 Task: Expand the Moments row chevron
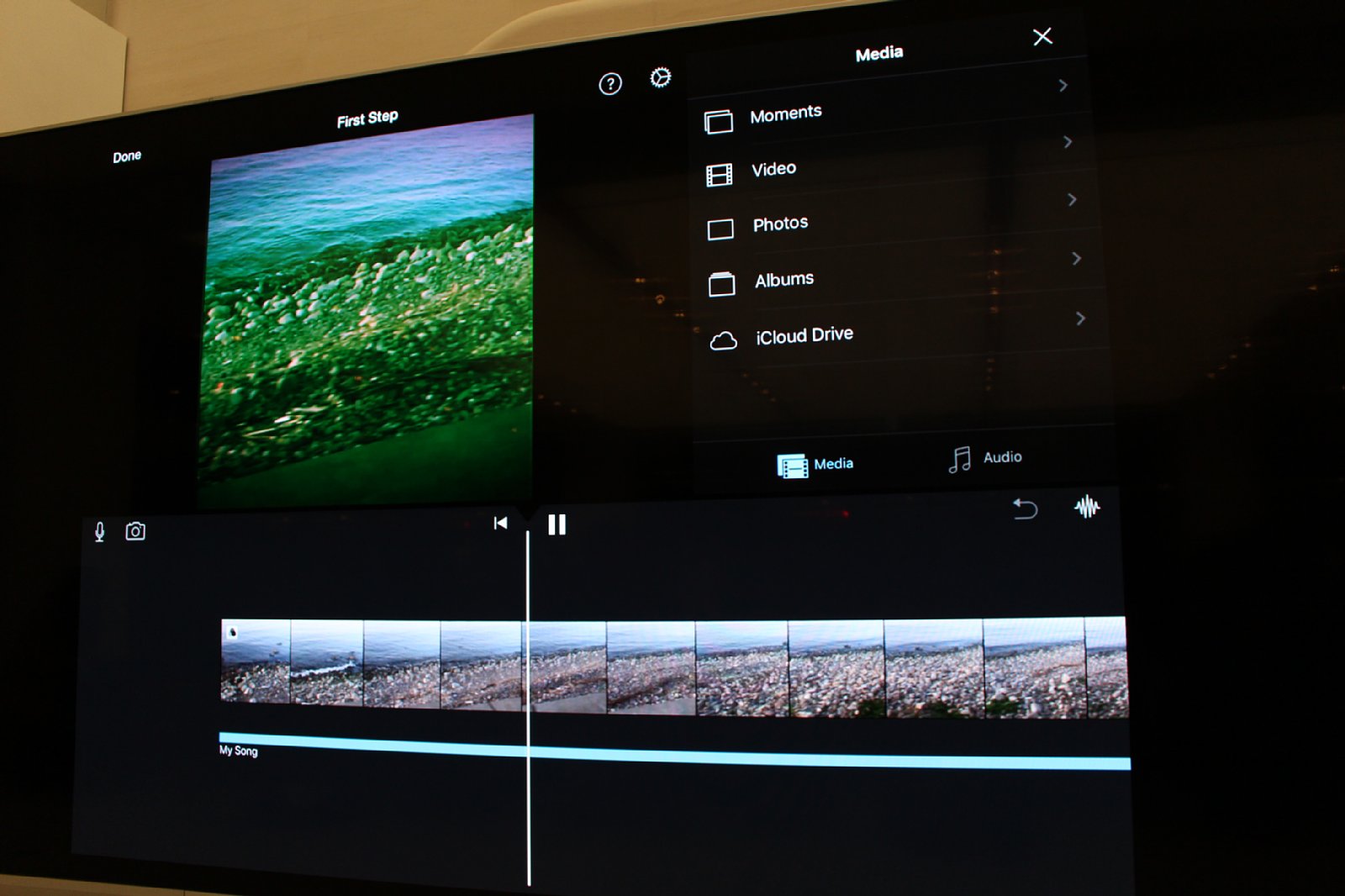tap(1063, 86)
